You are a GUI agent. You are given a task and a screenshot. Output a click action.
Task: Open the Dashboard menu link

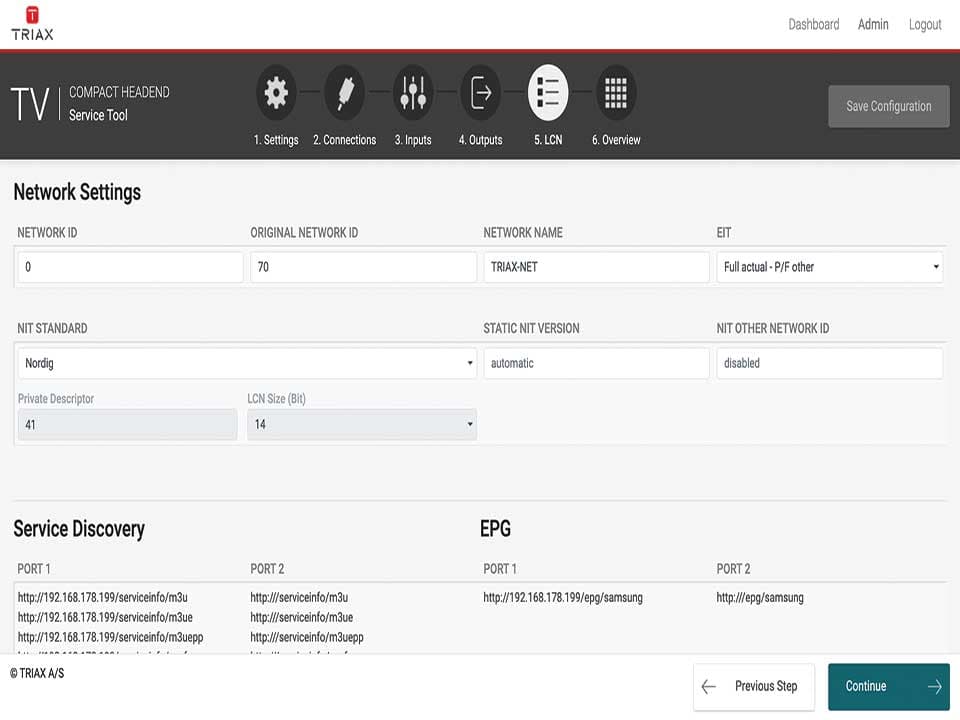[813, 24]
